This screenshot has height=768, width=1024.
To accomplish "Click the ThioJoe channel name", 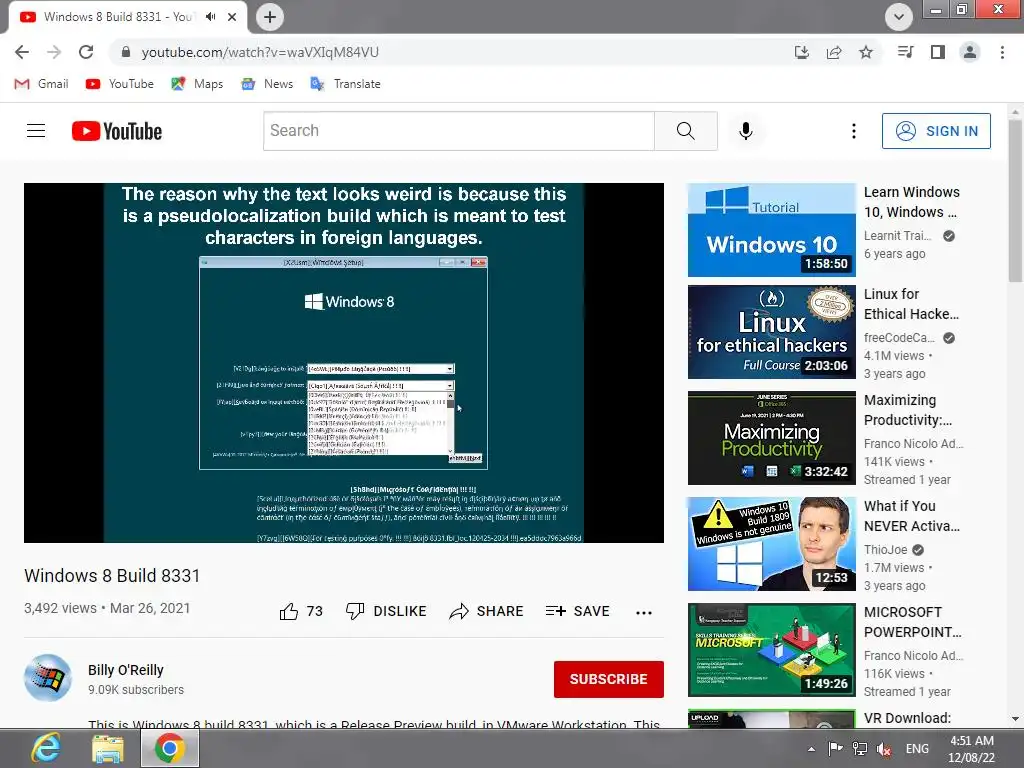I will (x=886, y=550).
